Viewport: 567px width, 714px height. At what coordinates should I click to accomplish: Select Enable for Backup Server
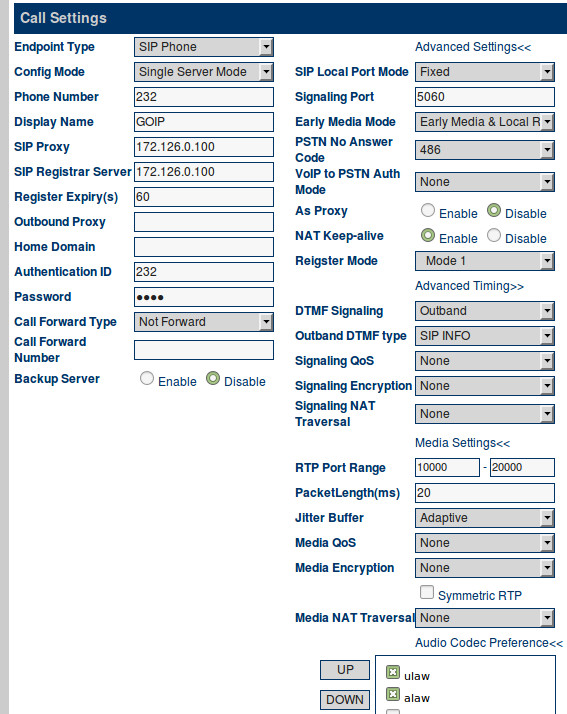coord(147,378)
